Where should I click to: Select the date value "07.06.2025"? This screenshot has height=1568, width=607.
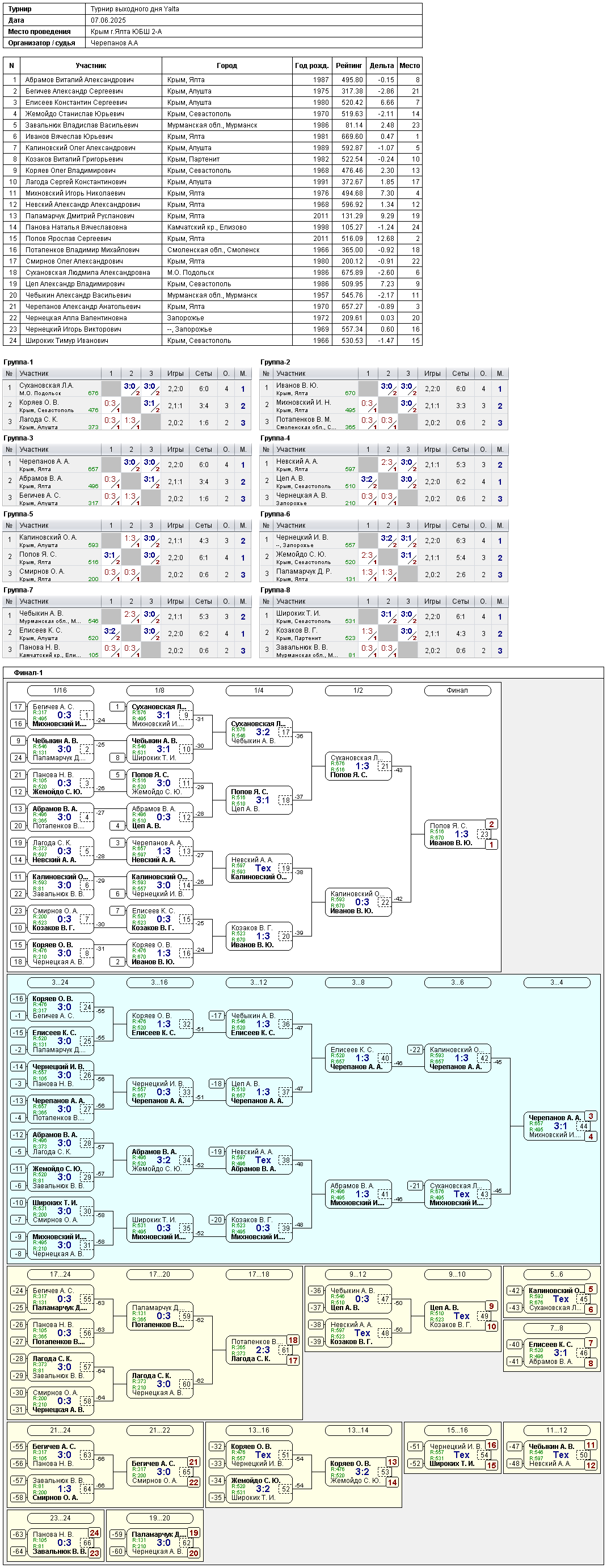coord(108,20)
